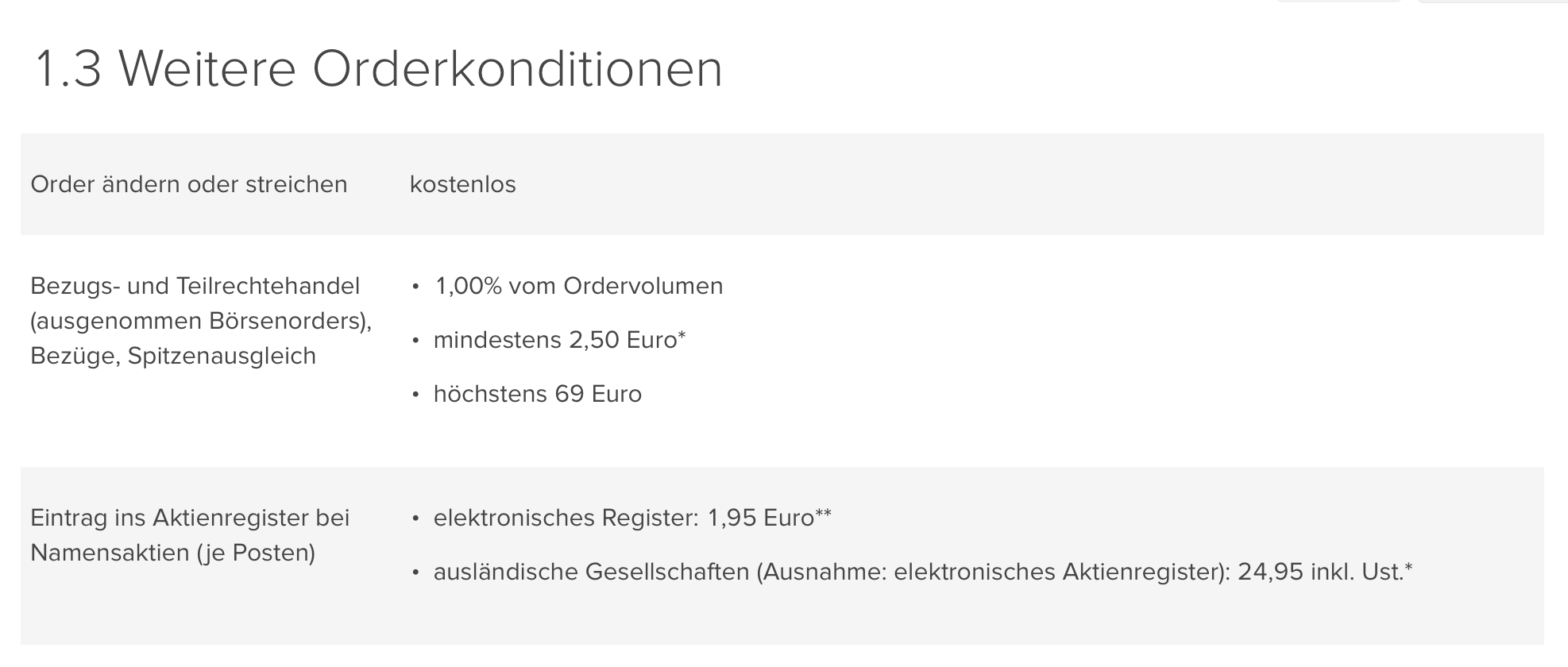Screen dimensions: 1568x667
Task: Click the "1,95 Euro" price
Action: point(760,518)
